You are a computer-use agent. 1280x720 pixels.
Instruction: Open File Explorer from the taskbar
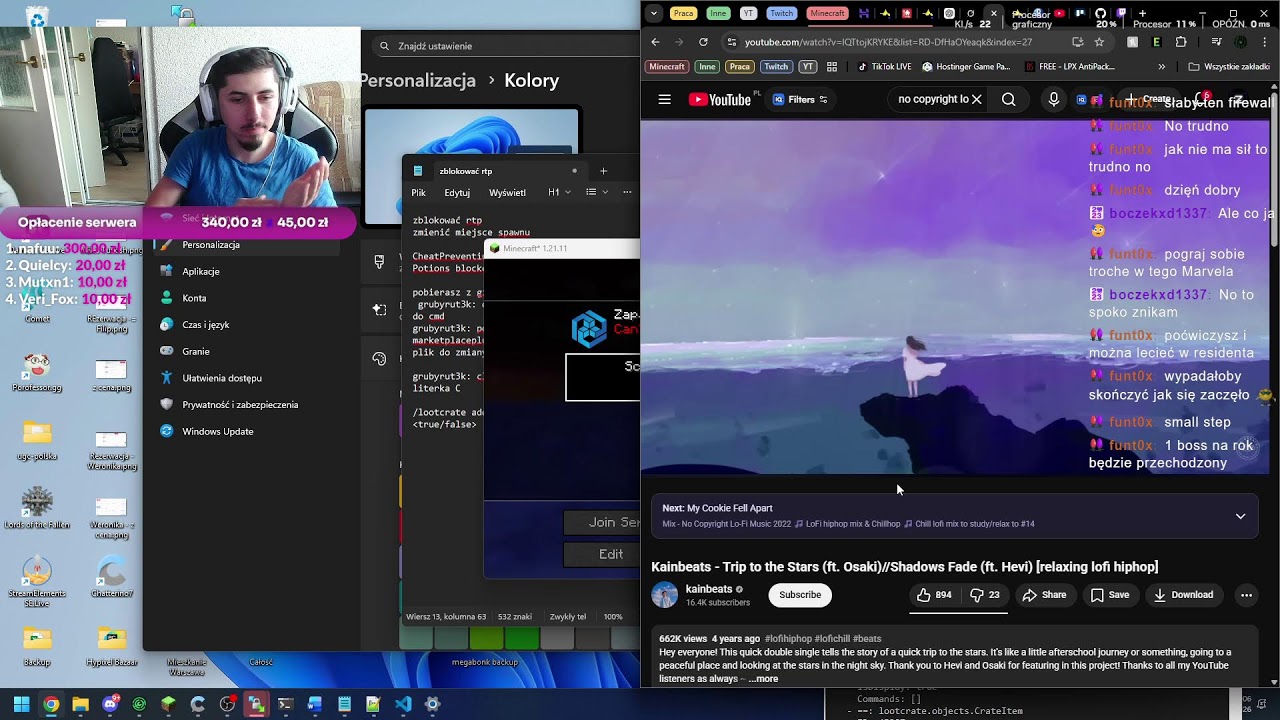(80, 704)
